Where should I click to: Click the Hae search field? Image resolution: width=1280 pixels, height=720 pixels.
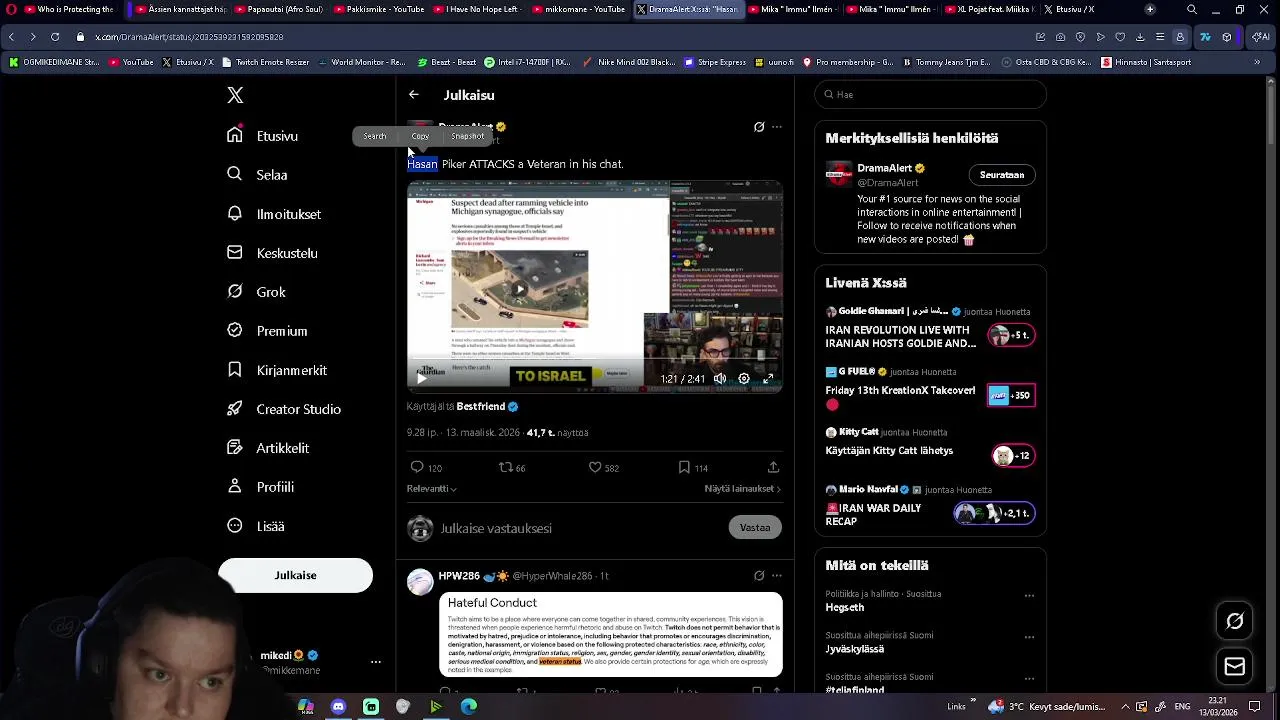(930, 95)
